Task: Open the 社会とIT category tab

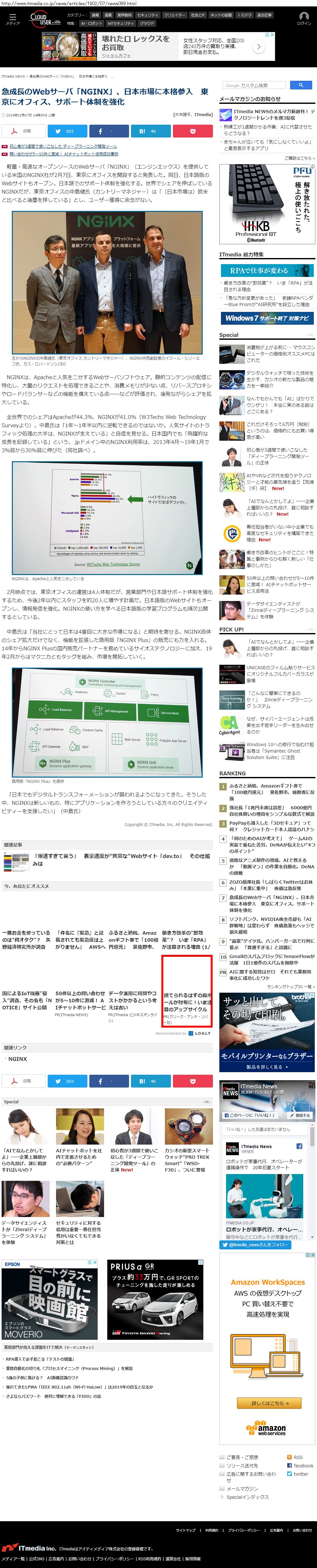Action: click(198, 15)
